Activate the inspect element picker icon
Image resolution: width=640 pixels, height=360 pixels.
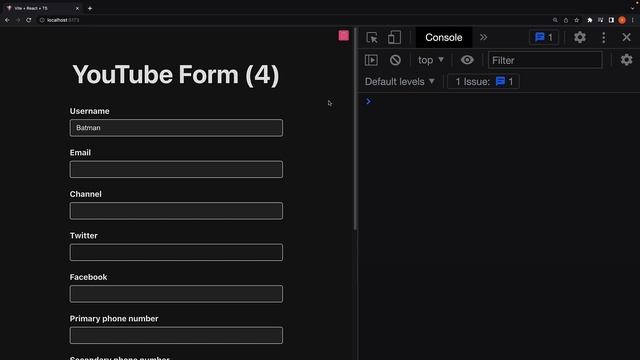372,38
